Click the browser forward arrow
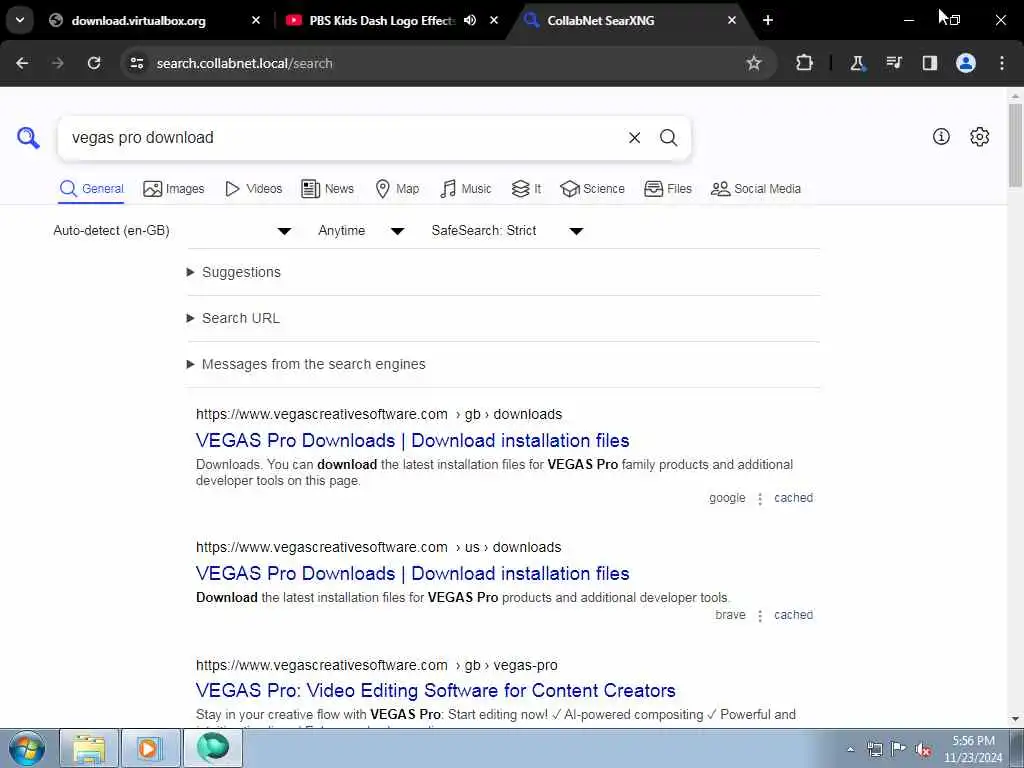This screenshot has width=1024, height=768. [x=57, y=63]
